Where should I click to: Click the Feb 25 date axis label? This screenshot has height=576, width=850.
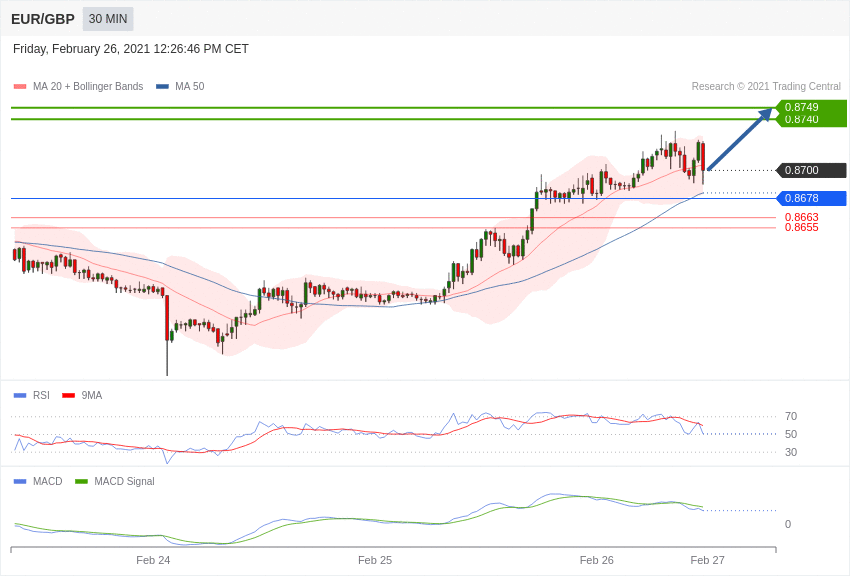point(375,560)
